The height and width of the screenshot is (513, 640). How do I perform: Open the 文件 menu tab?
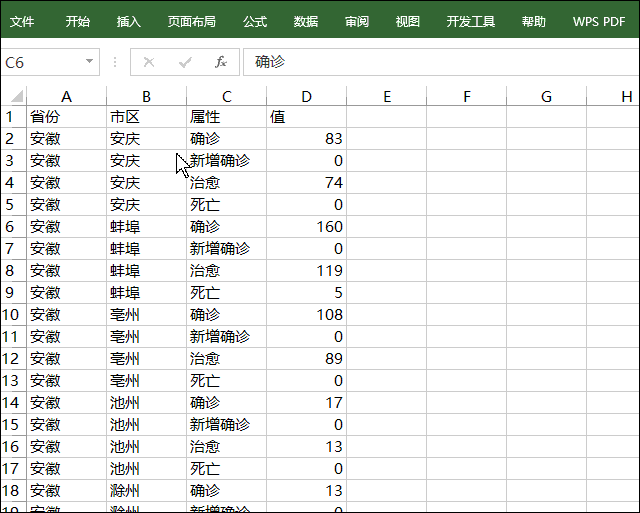pos(22,21)
